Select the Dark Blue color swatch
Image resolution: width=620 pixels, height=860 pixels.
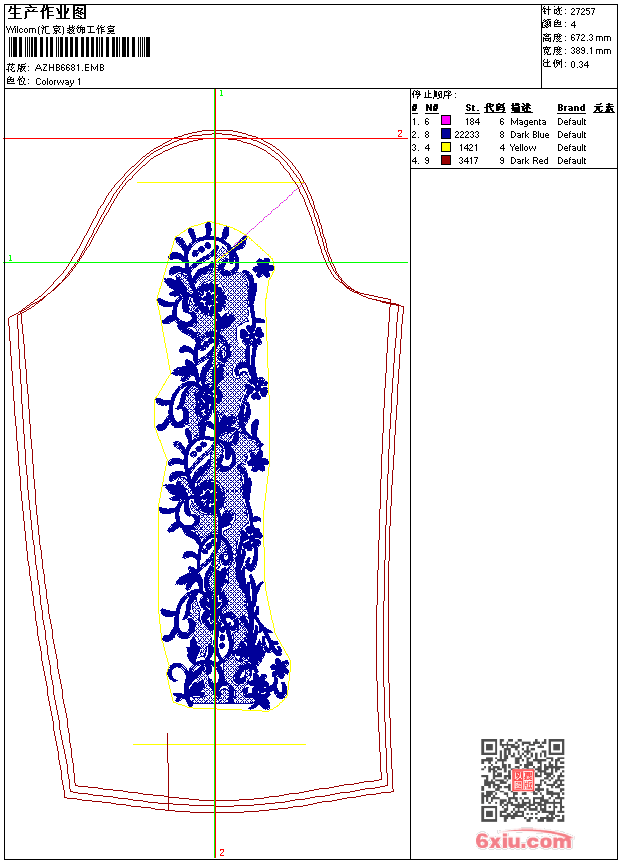tap(446, 134)
